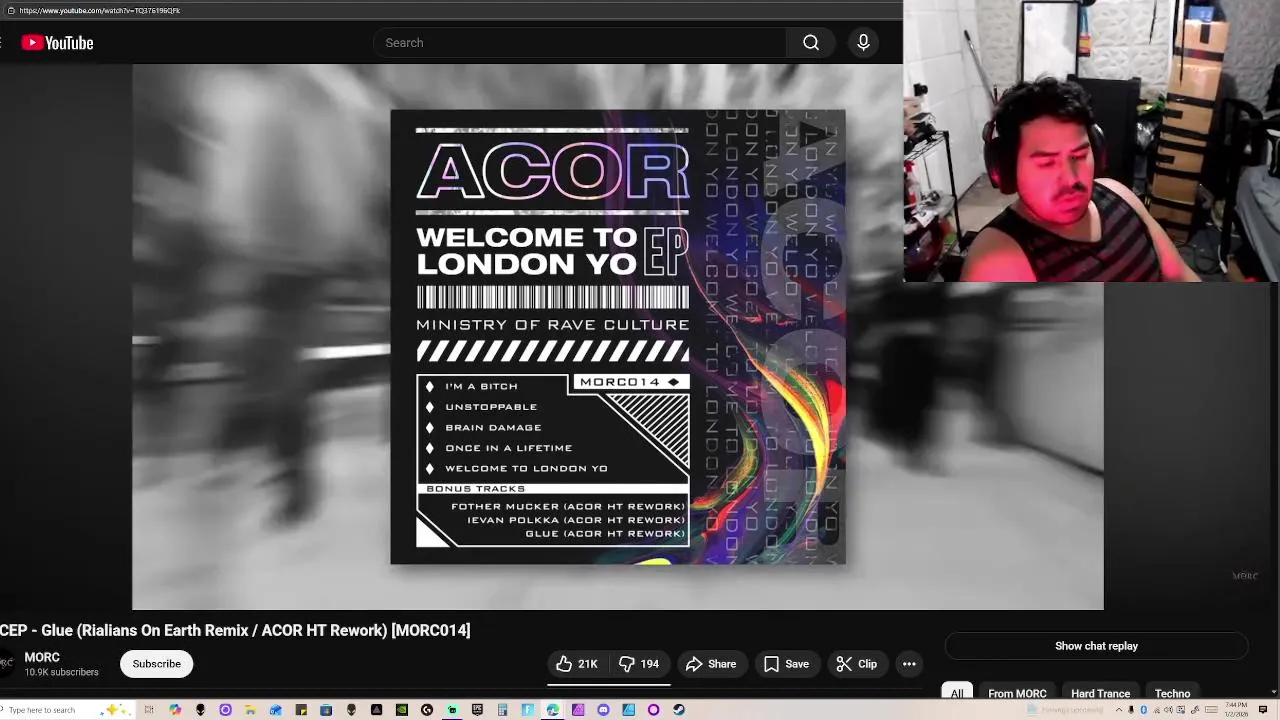1280x720 pixels.
Task: Select the From MORC chip
Action: (1017, 693)
